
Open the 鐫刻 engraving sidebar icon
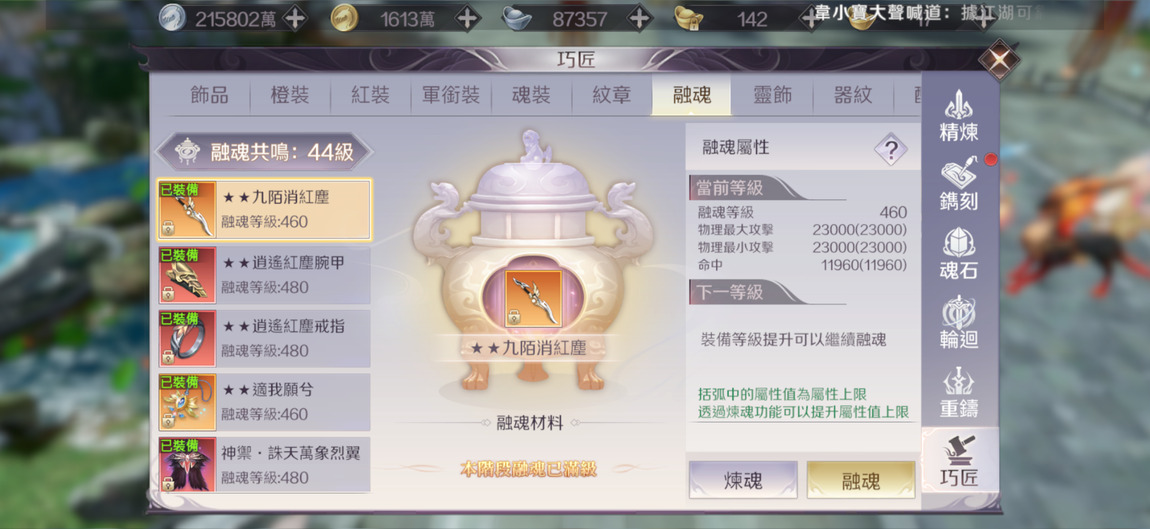point(959,184)
